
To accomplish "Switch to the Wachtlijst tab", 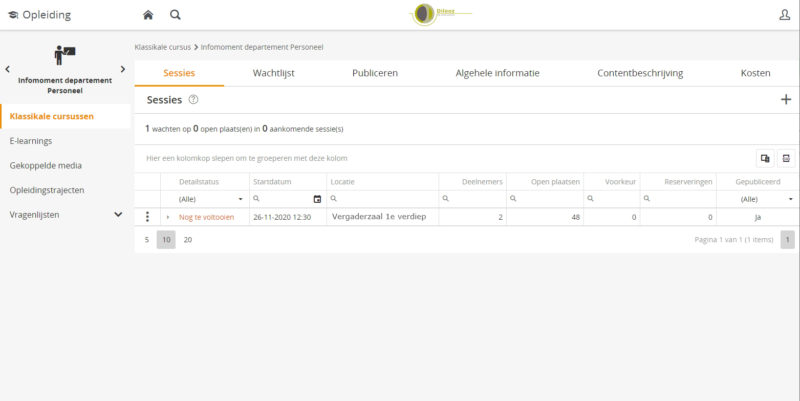I will tap(273, 73).
